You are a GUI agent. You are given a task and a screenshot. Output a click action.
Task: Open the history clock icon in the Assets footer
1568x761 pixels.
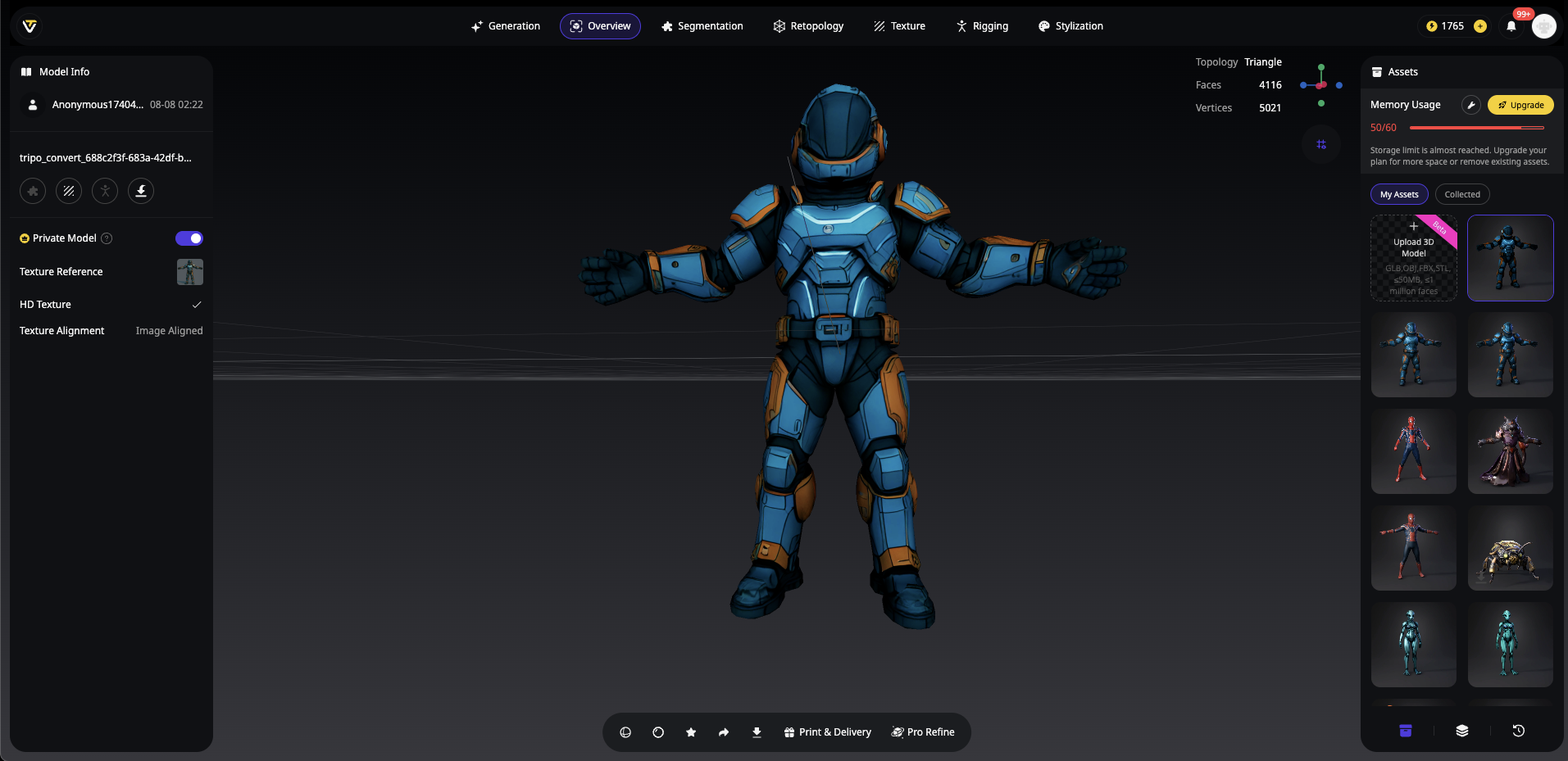[x=1518, y=731]
